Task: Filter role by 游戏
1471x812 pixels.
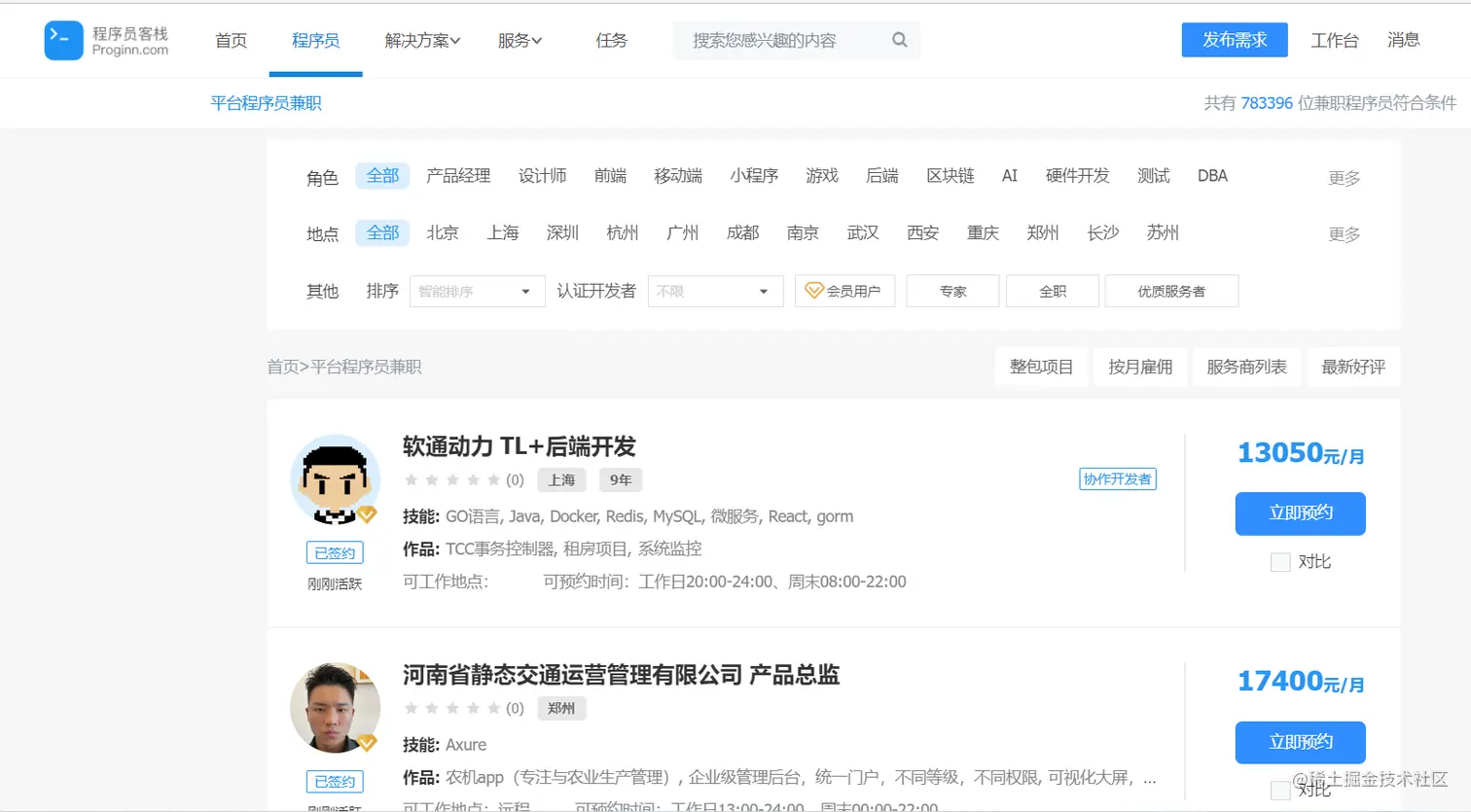Action: click(x=822, y=176)
